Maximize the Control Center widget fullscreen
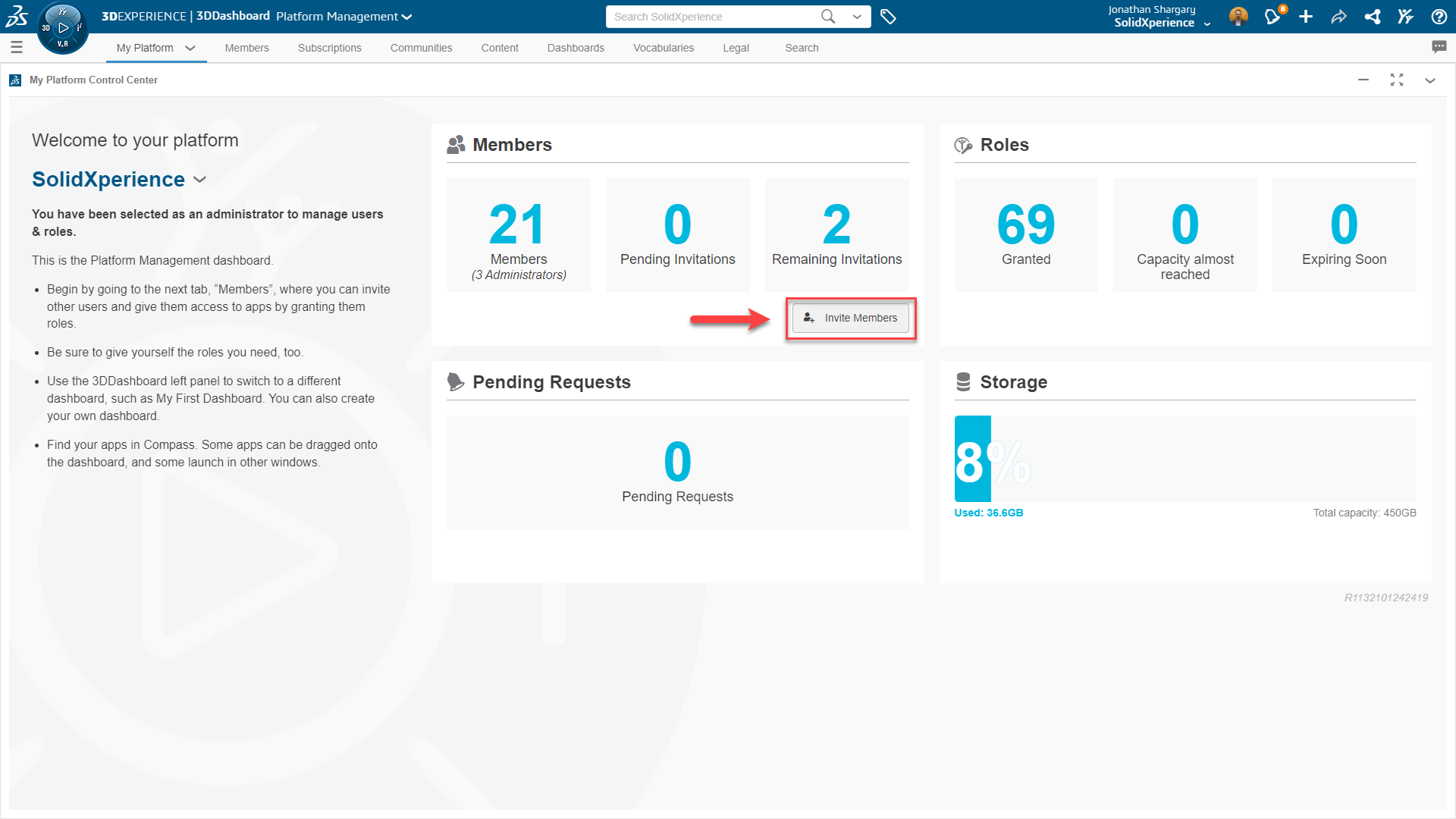 [x=1397, y=80]
